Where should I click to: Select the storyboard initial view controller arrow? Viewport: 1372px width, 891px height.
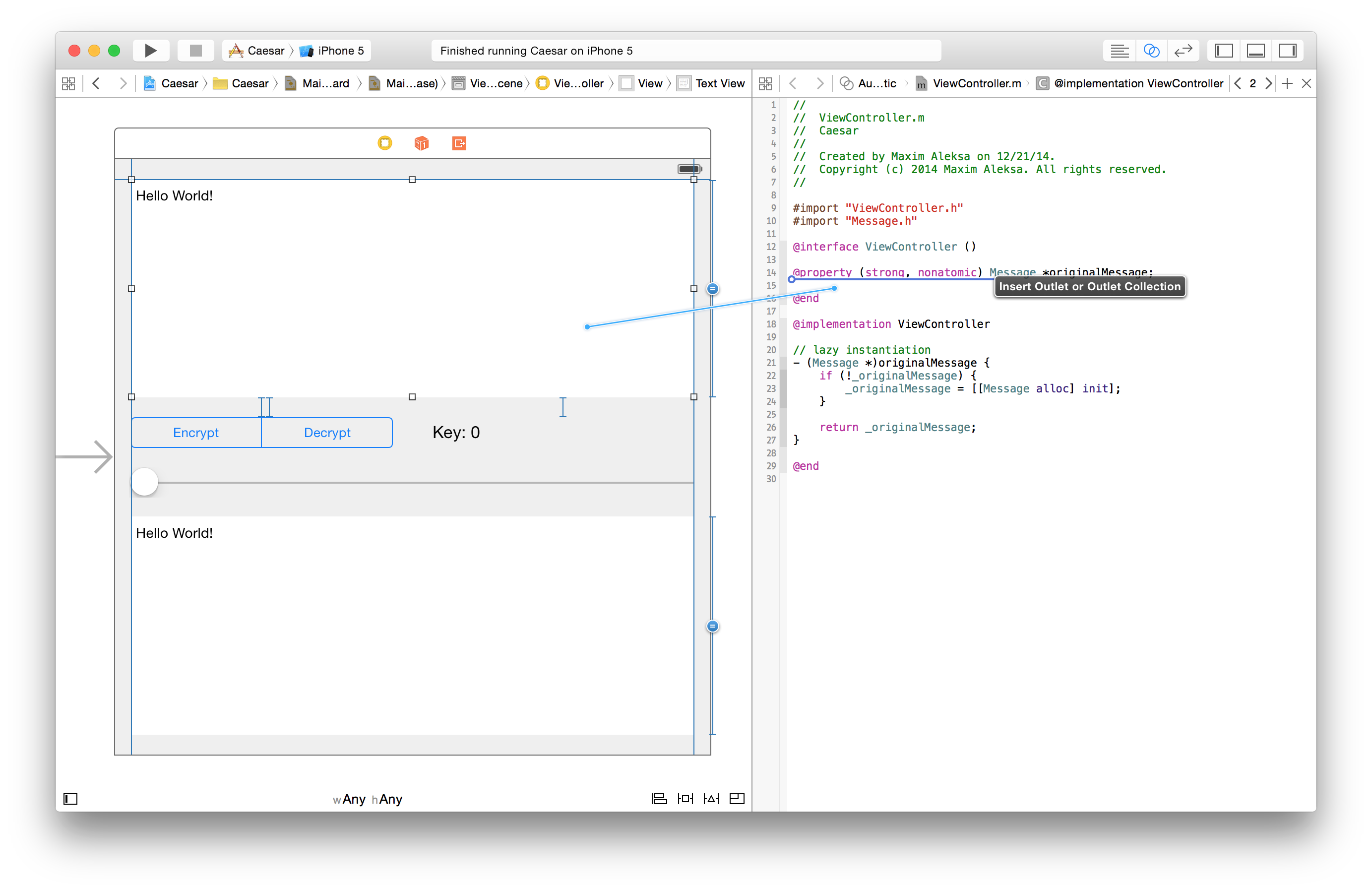point(85,457)
